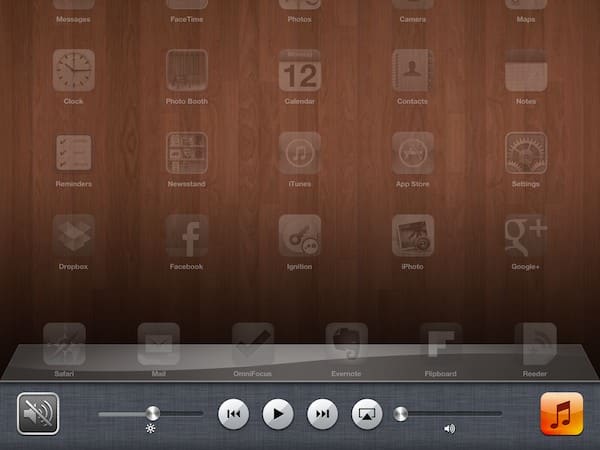Click the volume slider knob
The width and height of the screenshot is (600, 450).
pos(401,414)
